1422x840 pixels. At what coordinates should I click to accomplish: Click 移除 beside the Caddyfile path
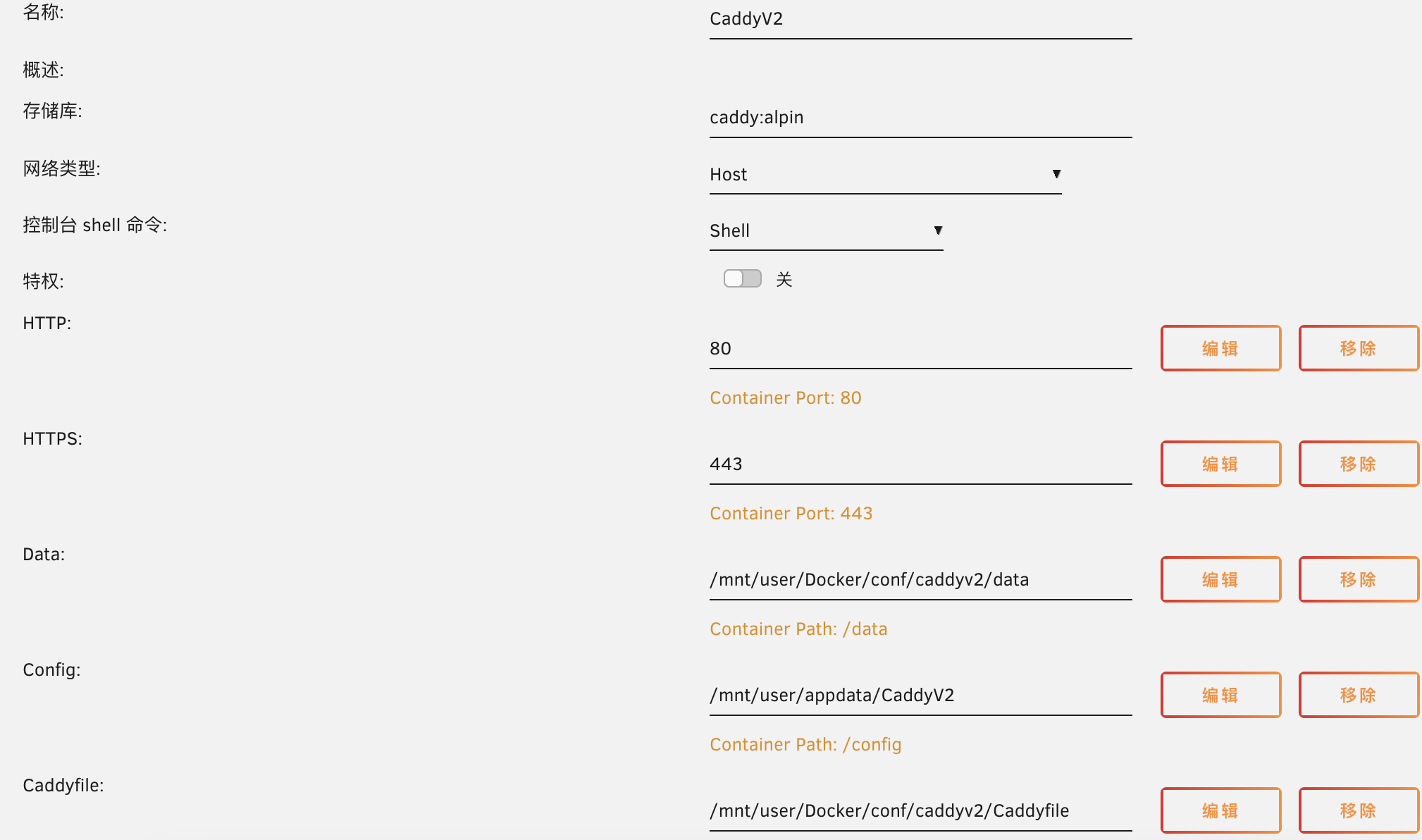(1359, 810)
